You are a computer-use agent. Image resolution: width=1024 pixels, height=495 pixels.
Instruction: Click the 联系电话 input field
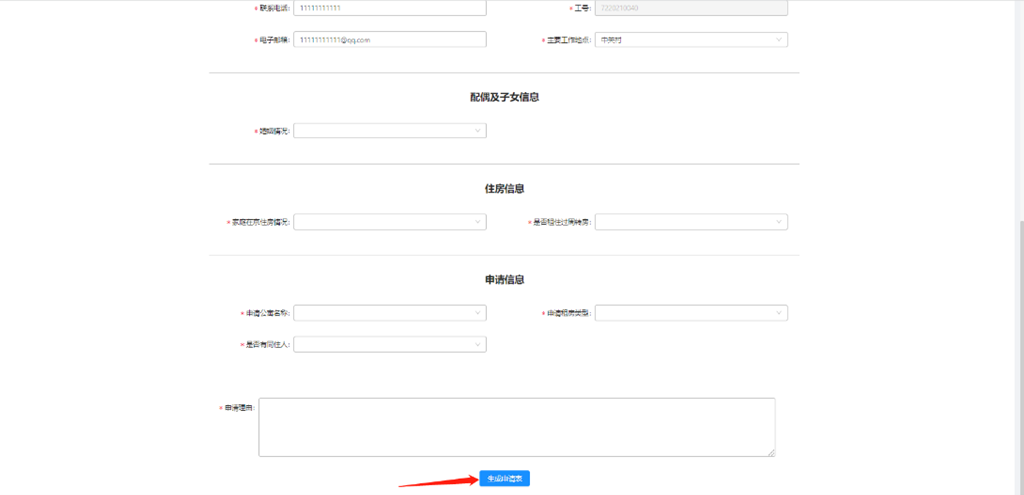tap(390, 8)
